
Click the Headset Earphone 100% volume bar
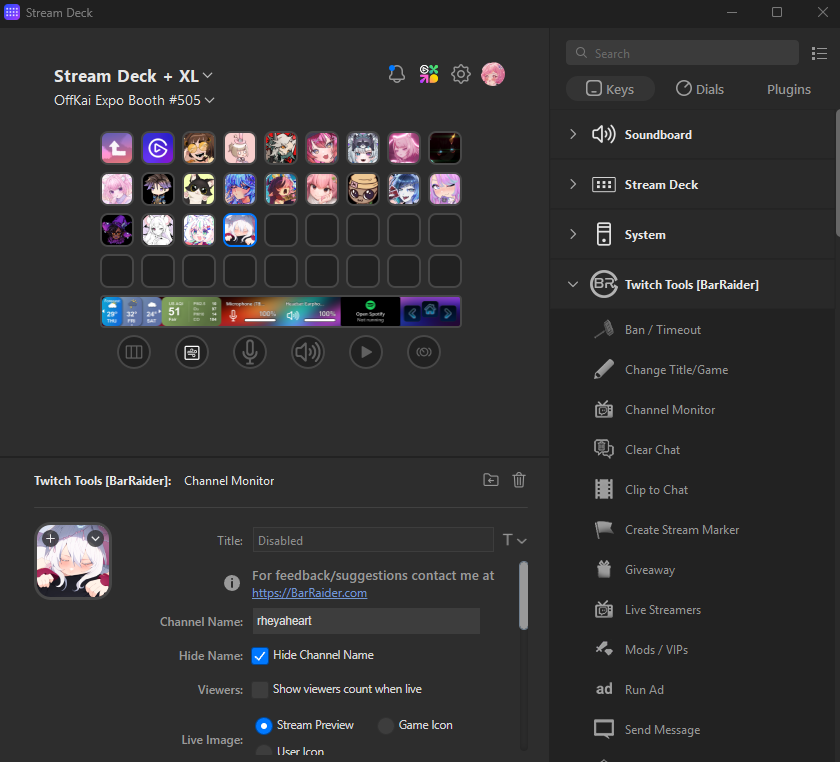tap(320, 320)
